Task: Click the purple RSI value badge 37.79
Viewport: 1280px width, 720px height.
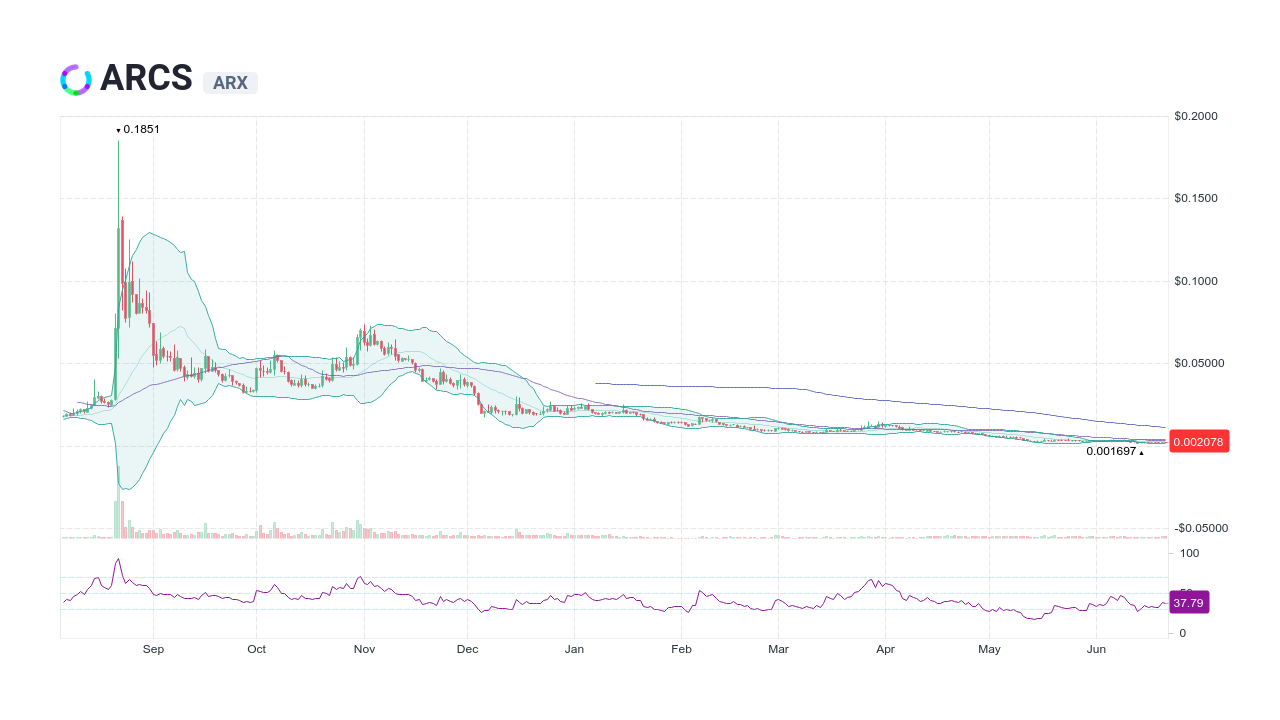Action: [x=1189, y=602]
